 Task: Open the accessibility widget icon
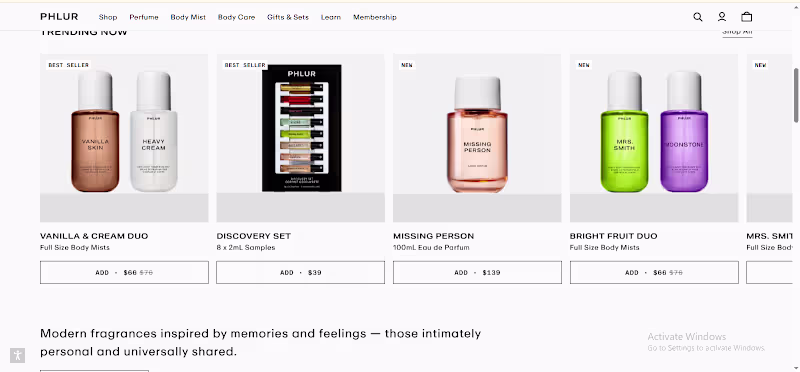(17, 355)
